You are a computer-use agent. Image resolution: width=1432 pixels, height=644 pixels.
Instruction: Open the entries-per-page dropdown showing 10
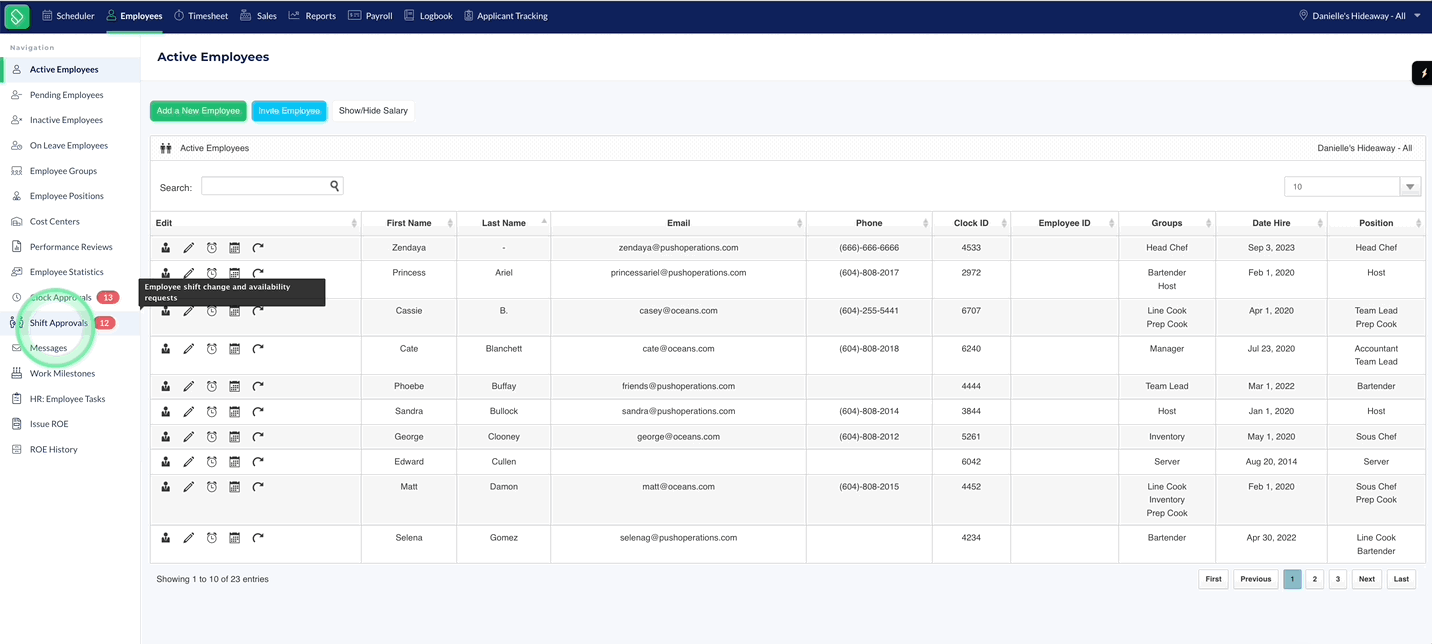click(1352, 187)
